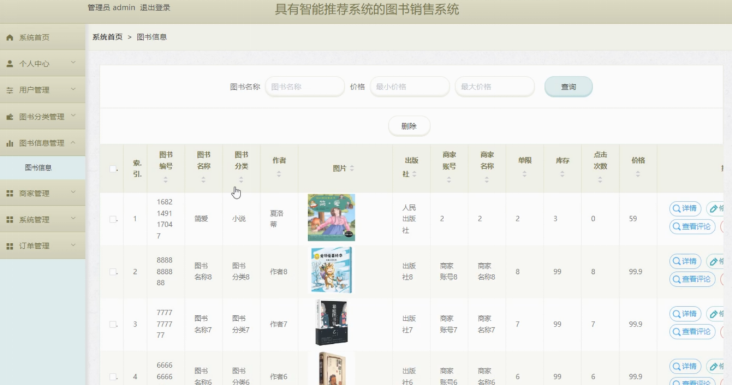Click the 管理员 admin label in header
This screenshot has width=733, height=385.
111,7
